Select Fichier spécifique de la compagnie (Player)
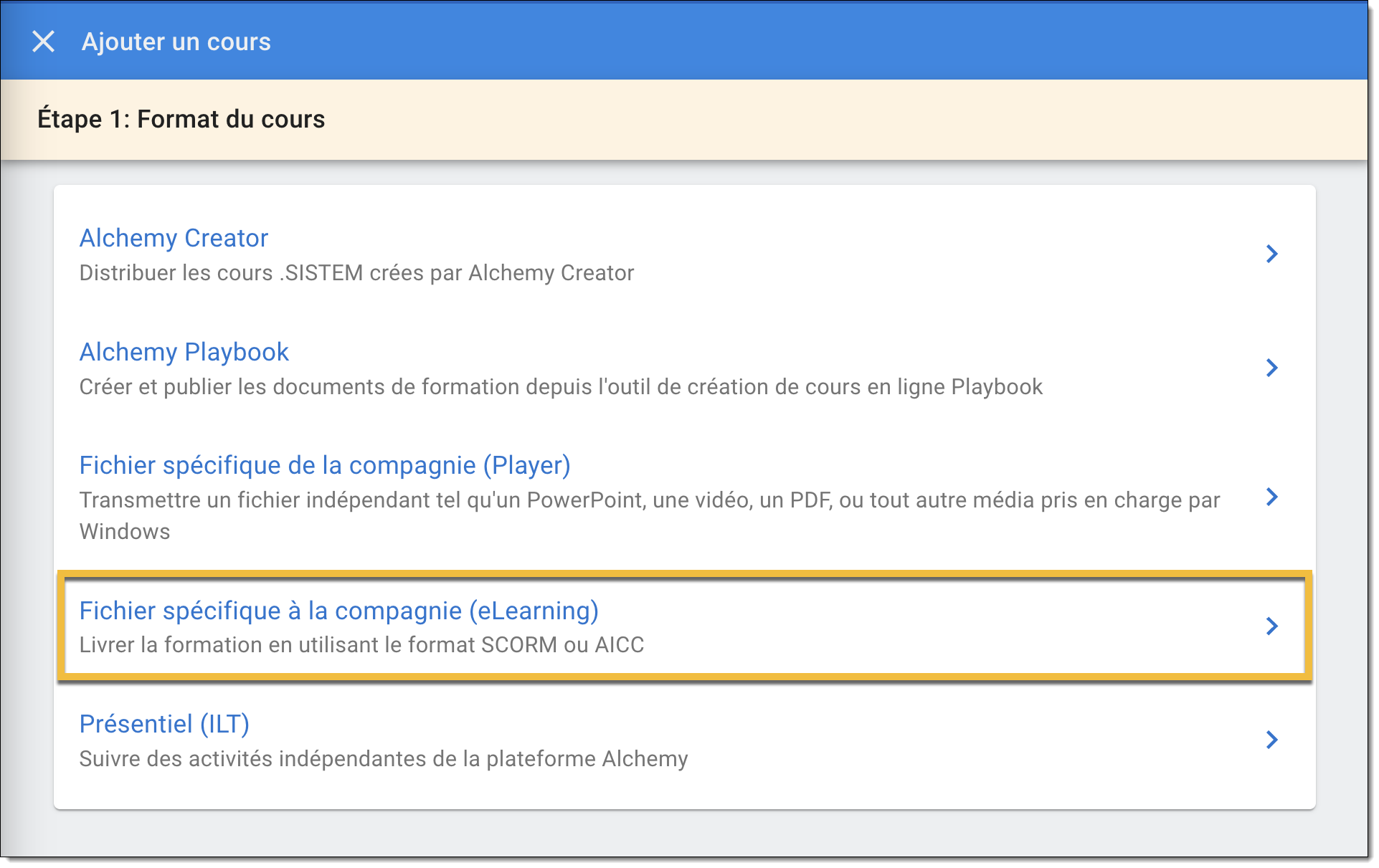Viewport: 1379px width, 868px height. click(324, 465)
